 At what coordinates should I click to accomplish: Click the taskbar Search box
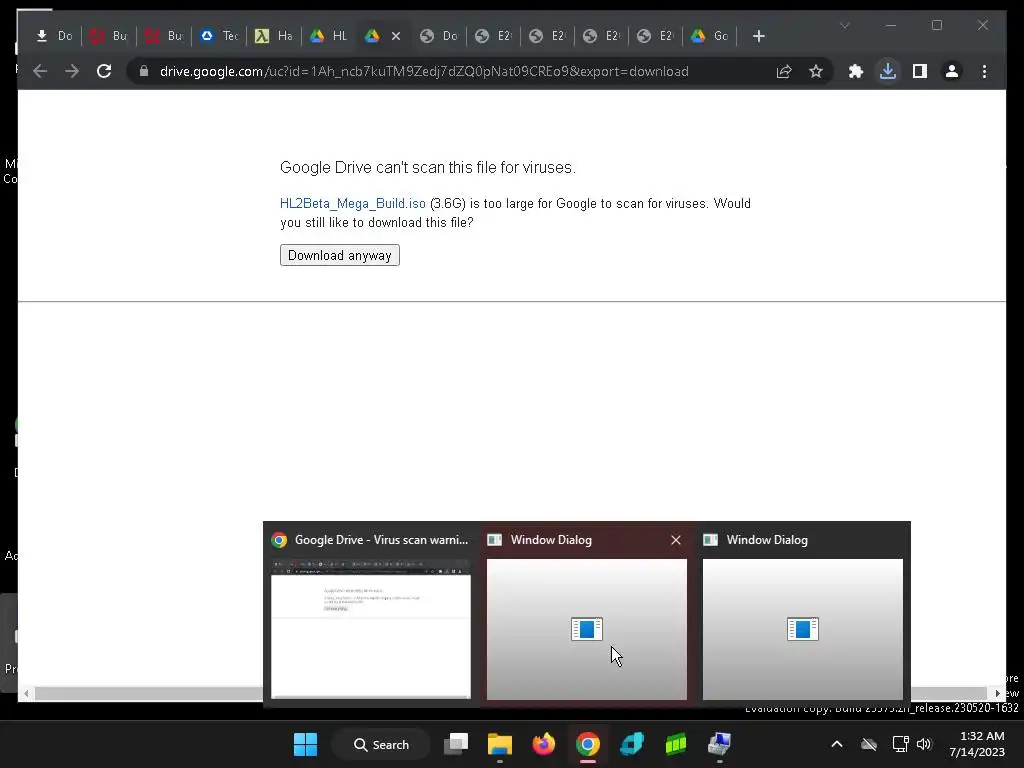(x=381, y=744)
